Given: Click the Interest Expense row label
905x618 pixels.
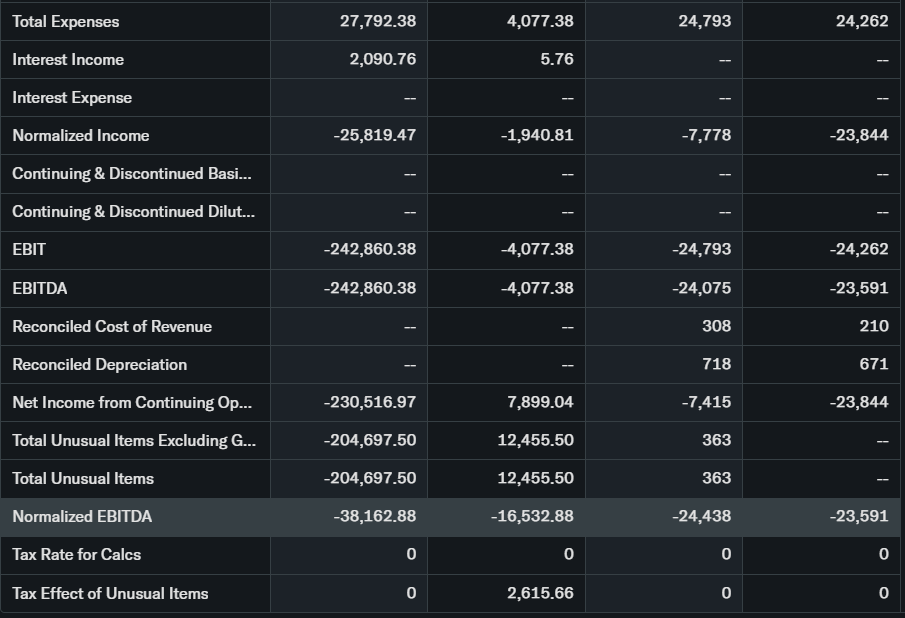Looking at the screenshot, I should pyautogui.click(x=72, y=97).
